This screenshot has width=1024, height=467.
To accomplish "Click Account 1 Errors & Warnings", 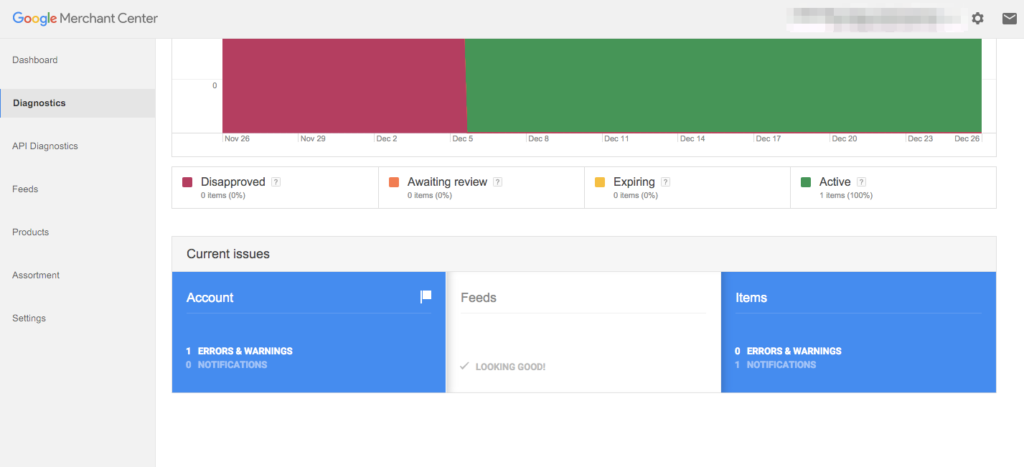I will tap(239, 351).
